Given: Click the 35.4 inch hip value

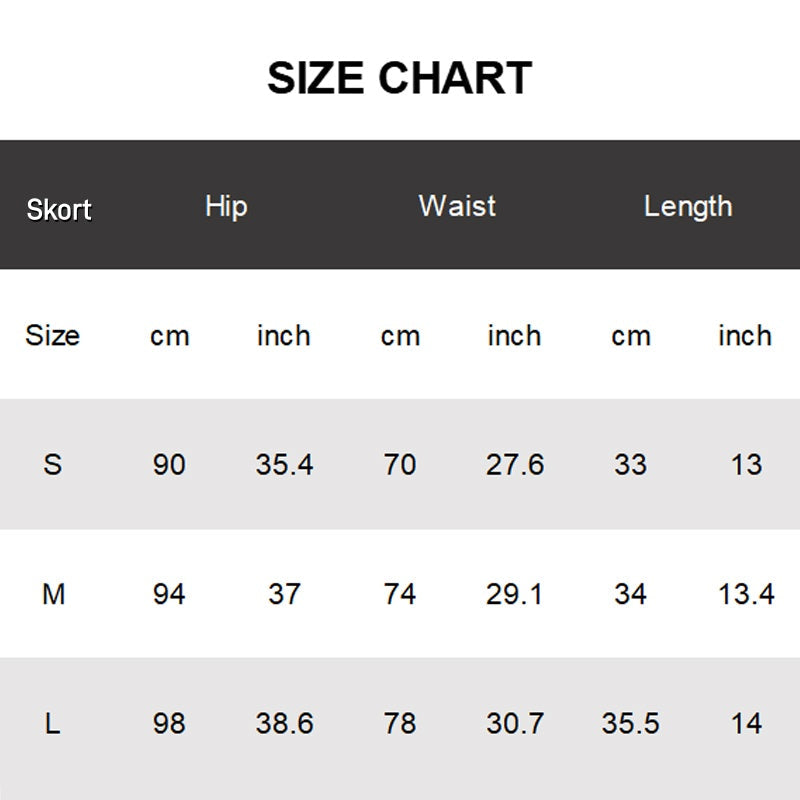Looking at the screenshot, I should pos(284,464).
